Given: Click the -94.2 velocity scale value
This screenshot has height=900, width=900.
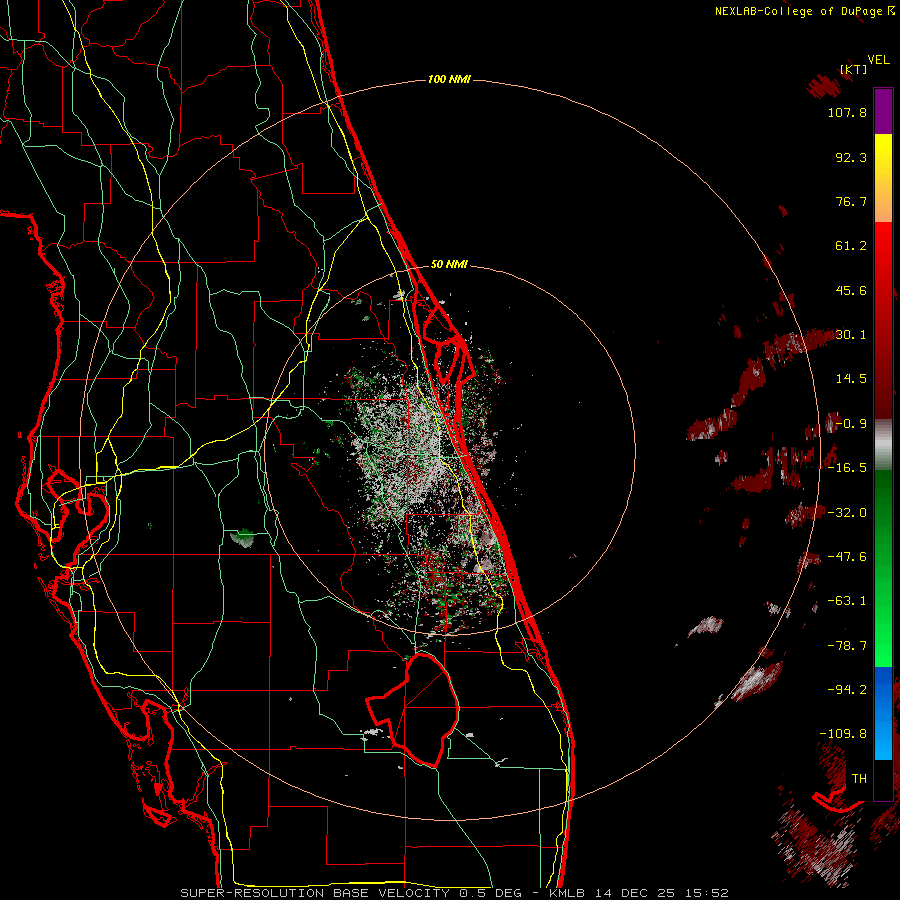Looking at the screenshot, I should (x=847, y=689).
